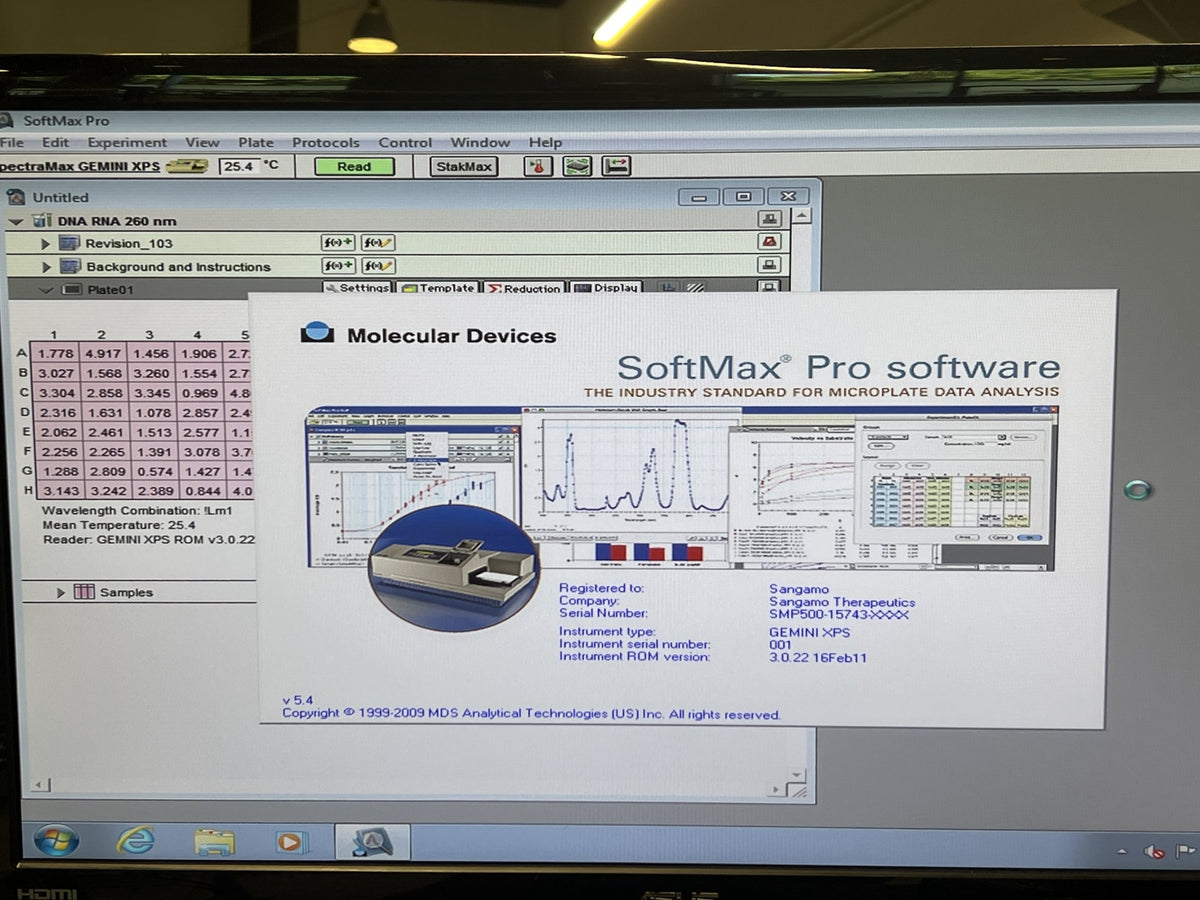Click the printer icon on DNA RNA 260 nm row
The width and height of the screenshot is (1200, 900).
[769, 219]
